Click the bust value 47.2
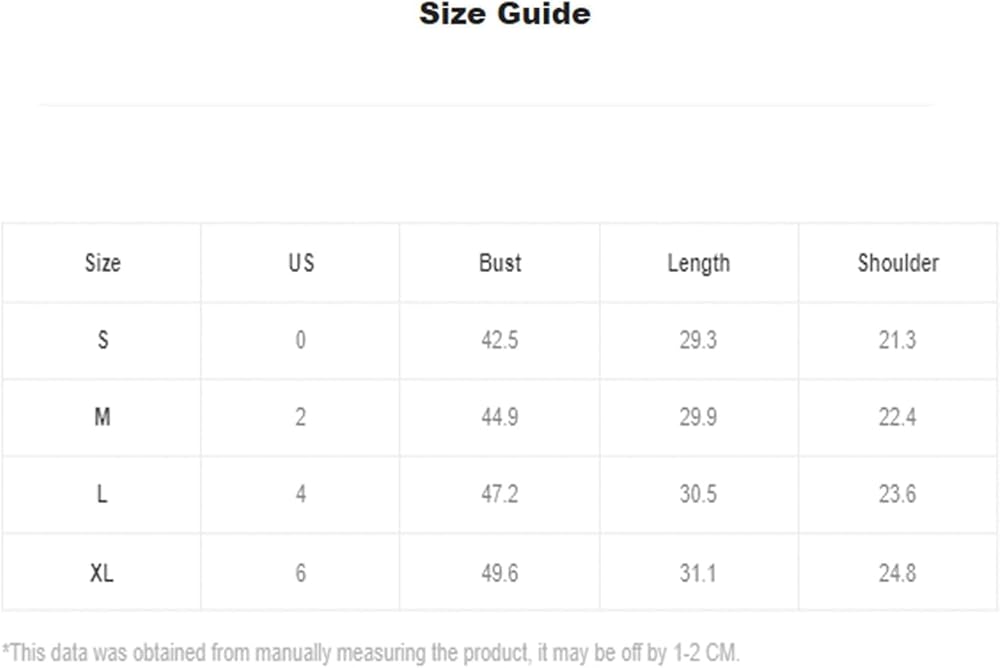Image resolution: width=1000 pixels, height=668 pixels. (x=499, y=494)
